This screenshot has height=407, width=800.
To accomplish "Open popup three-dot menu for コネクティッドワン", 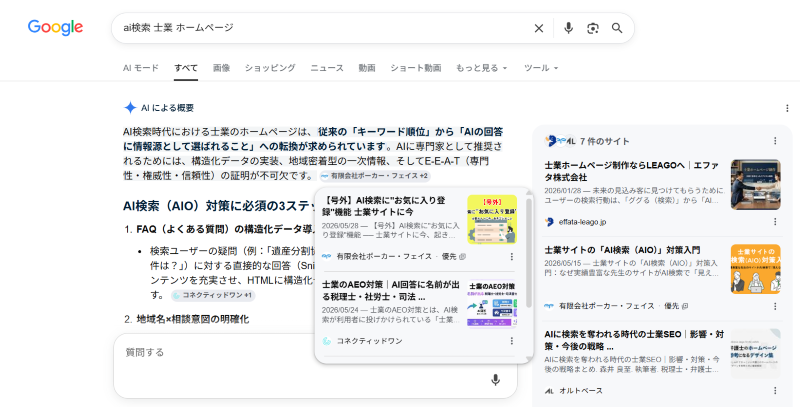I will tap(512, 341).
